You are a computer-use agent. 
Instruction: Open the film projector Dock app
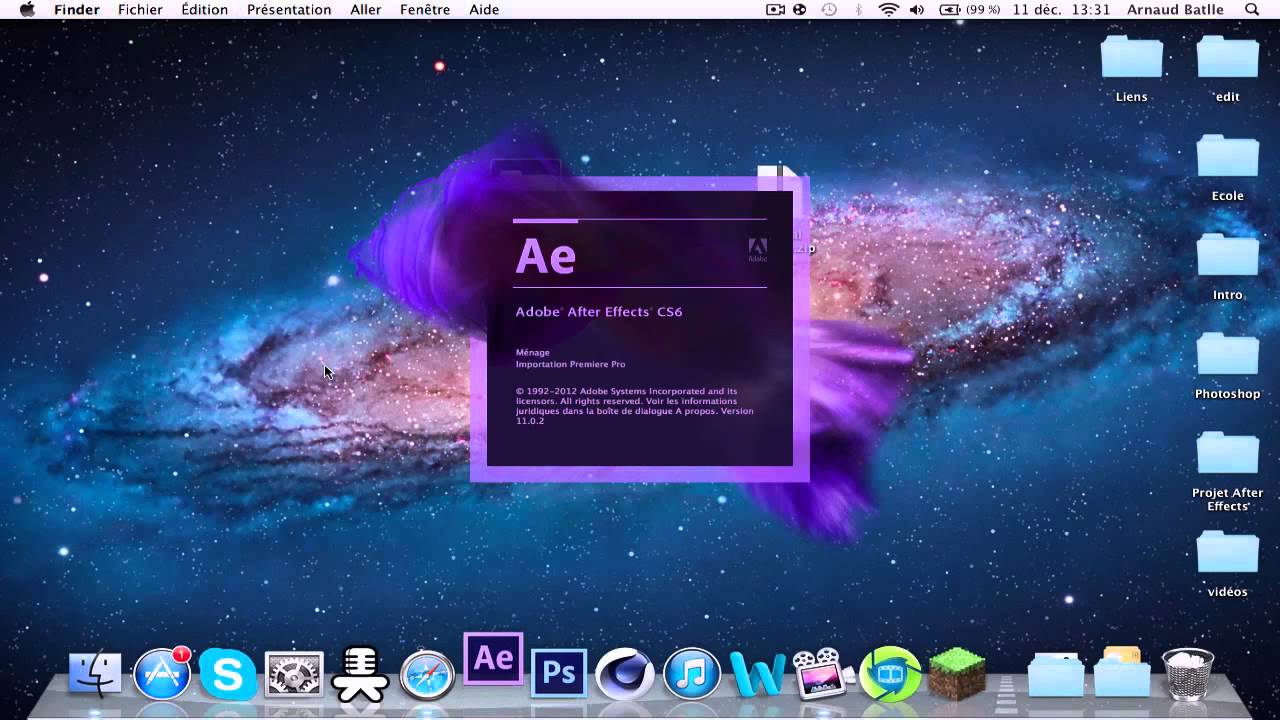coord(822,674)
